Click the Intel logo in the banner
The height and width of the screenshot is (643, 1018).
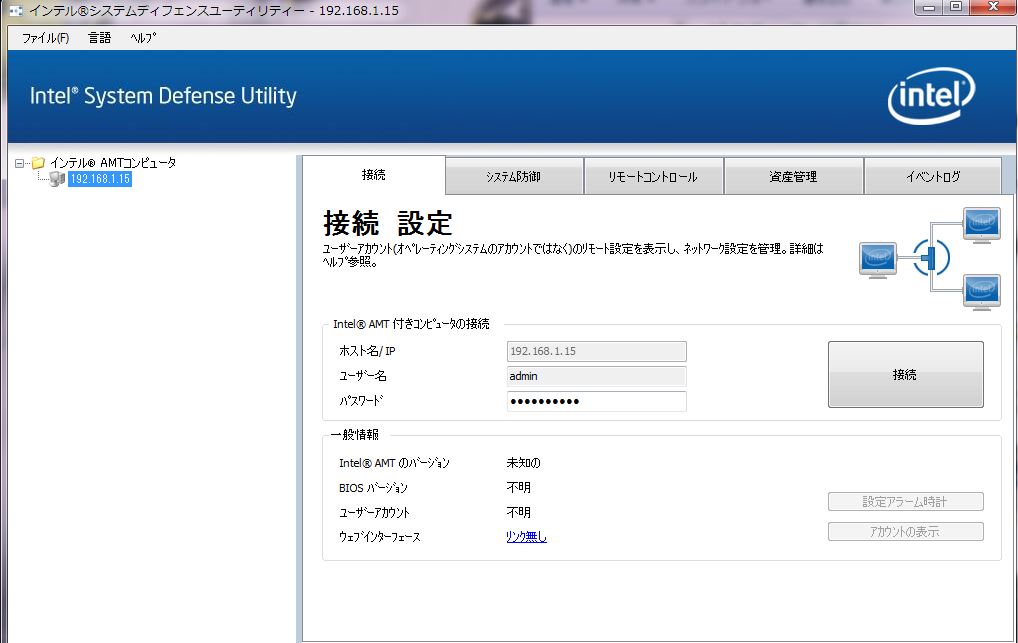point(931,96)
